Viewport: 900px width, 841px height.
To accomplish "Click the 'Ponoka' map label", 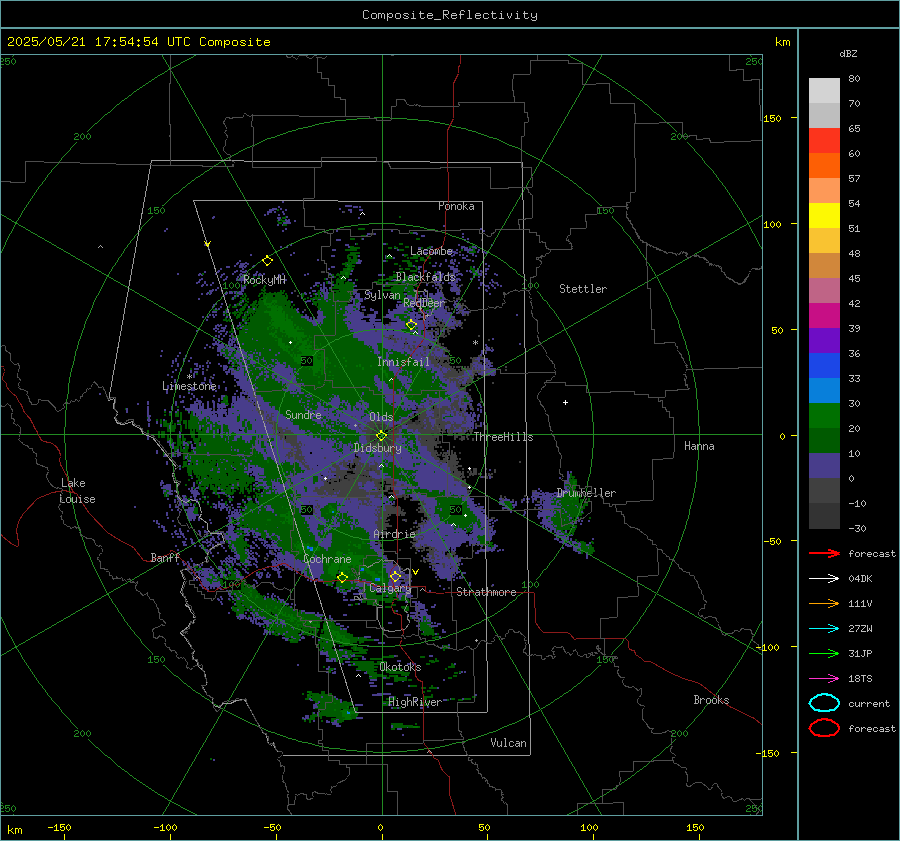I will [x=456, y=206].
